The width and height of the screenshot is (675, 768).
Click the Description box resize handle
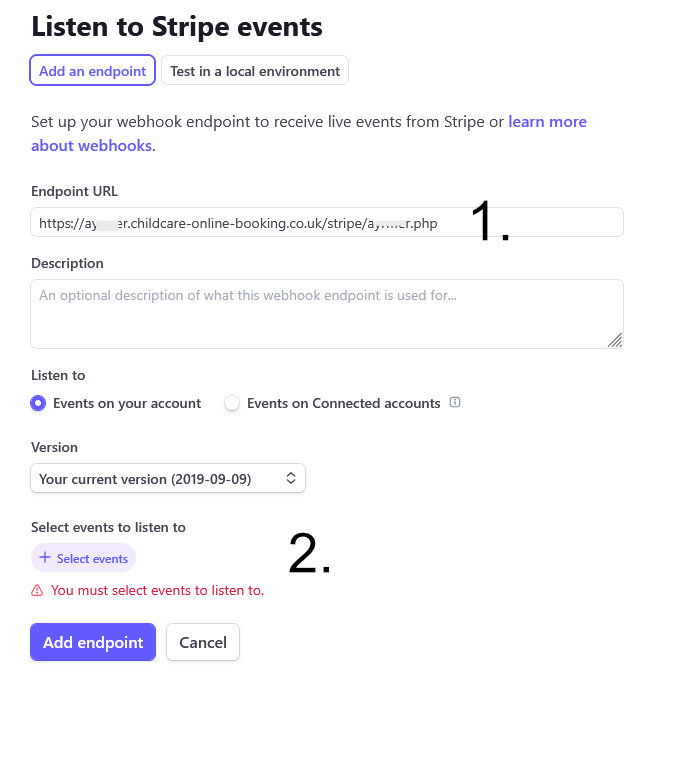(x=615, y=341)
